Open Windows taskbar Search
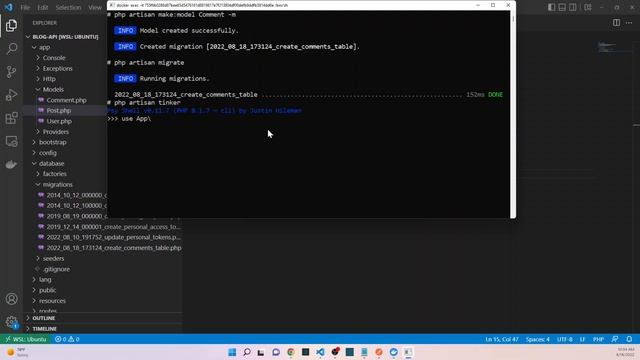Screen dimensions: 640x360 247,352
